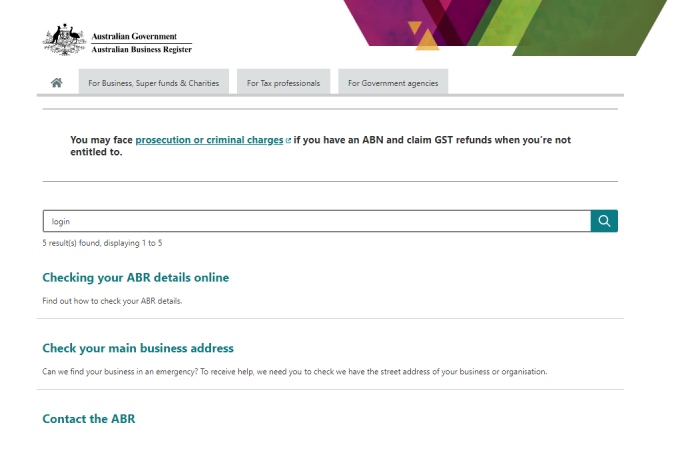The height and width of the screenshot is (450, 700).
Task: Focus the search box containing login
Action: [x=317, y=221]
